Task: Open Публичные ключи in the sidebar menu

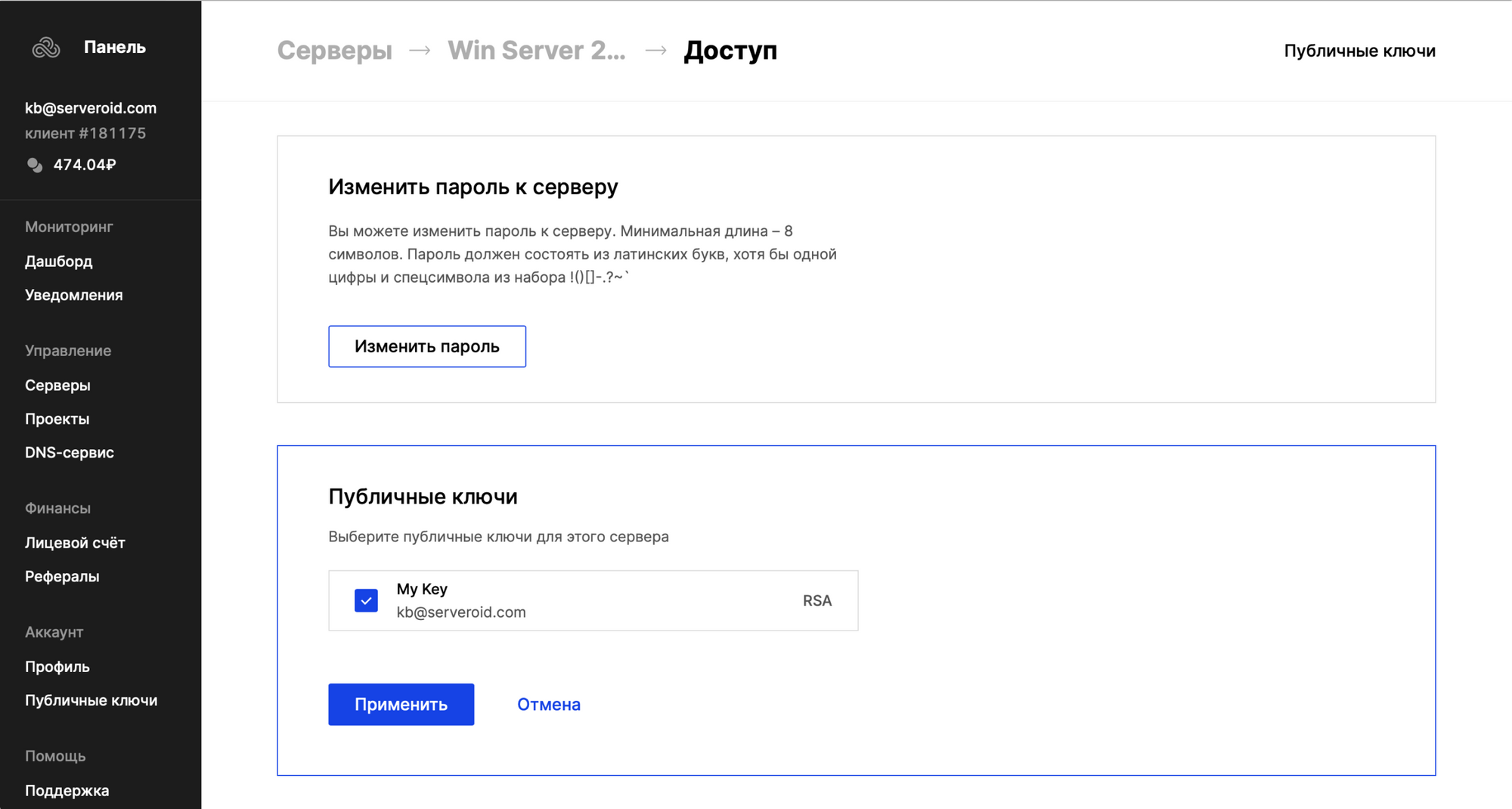Action: [x=91, y=700]
